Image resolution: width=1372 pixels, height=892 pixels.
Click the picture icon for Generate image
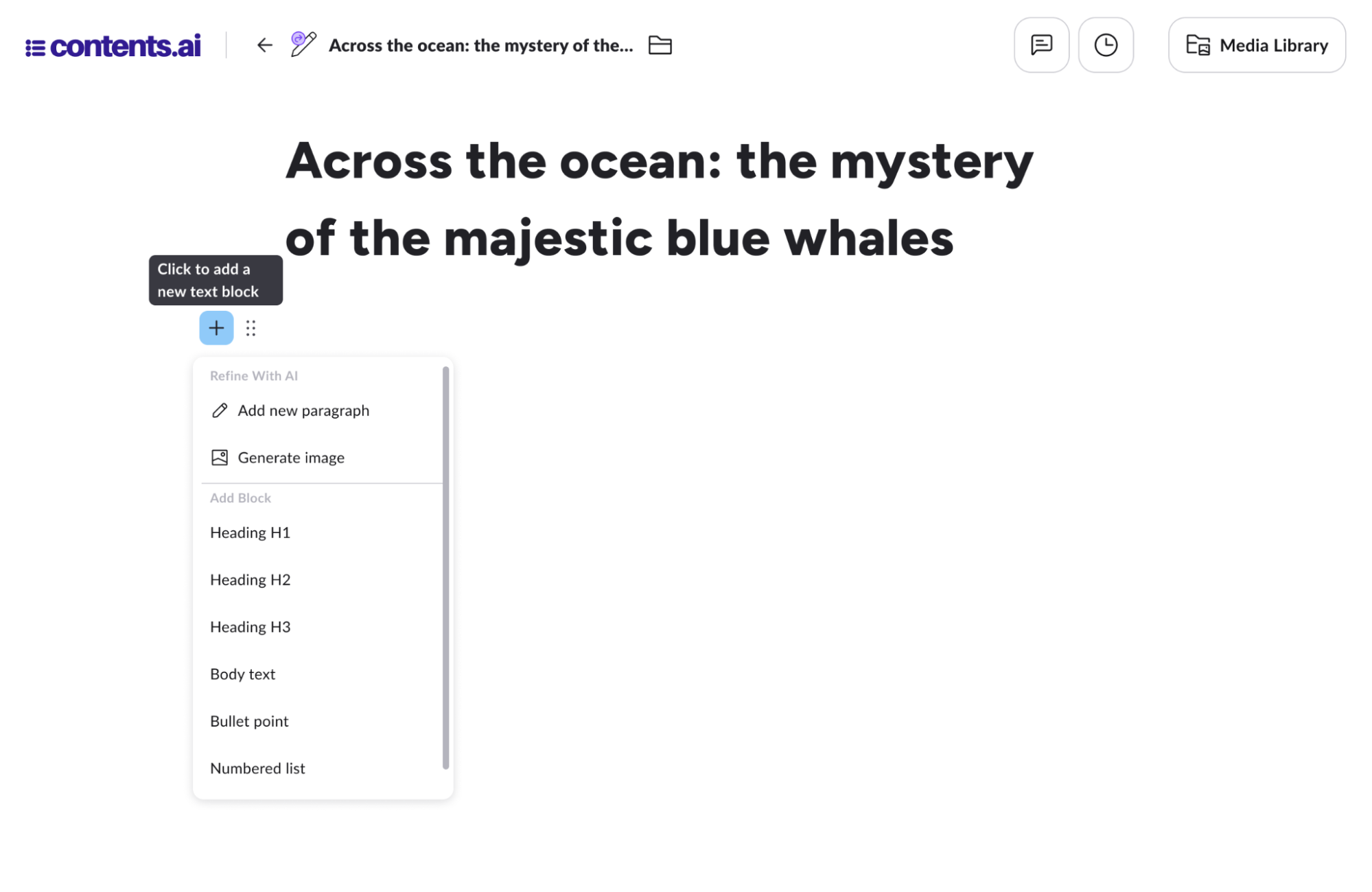[x=220, y=458]
